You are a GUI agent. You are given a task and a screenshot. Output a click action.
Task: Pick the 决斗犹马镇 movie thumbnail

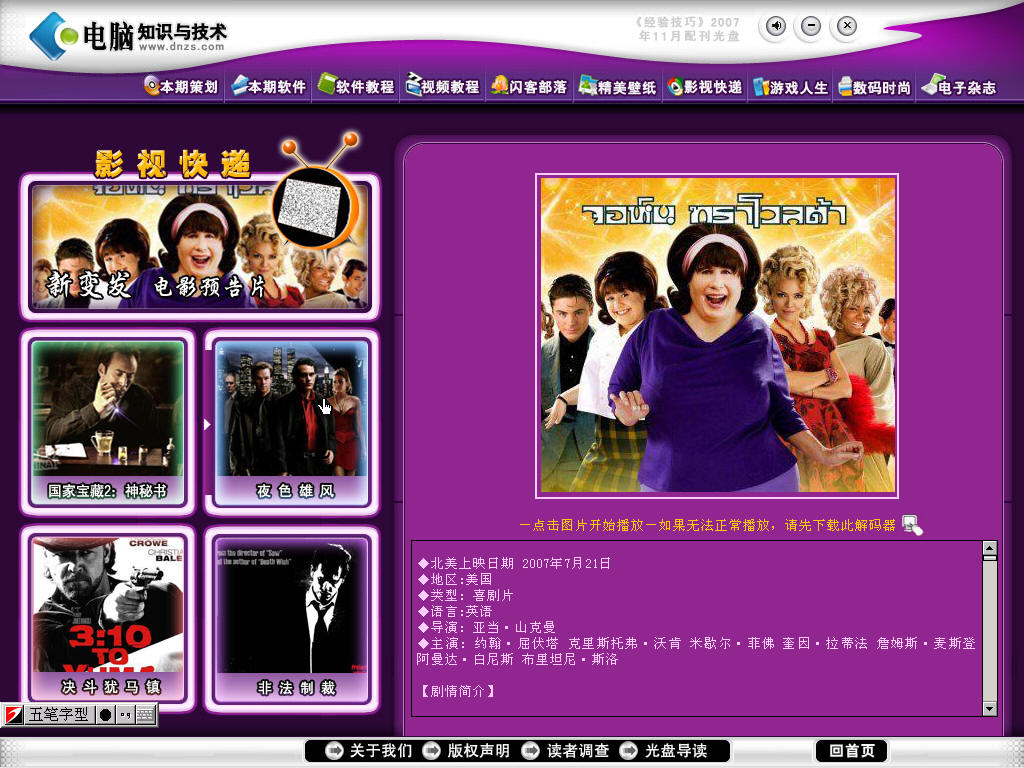108,618
